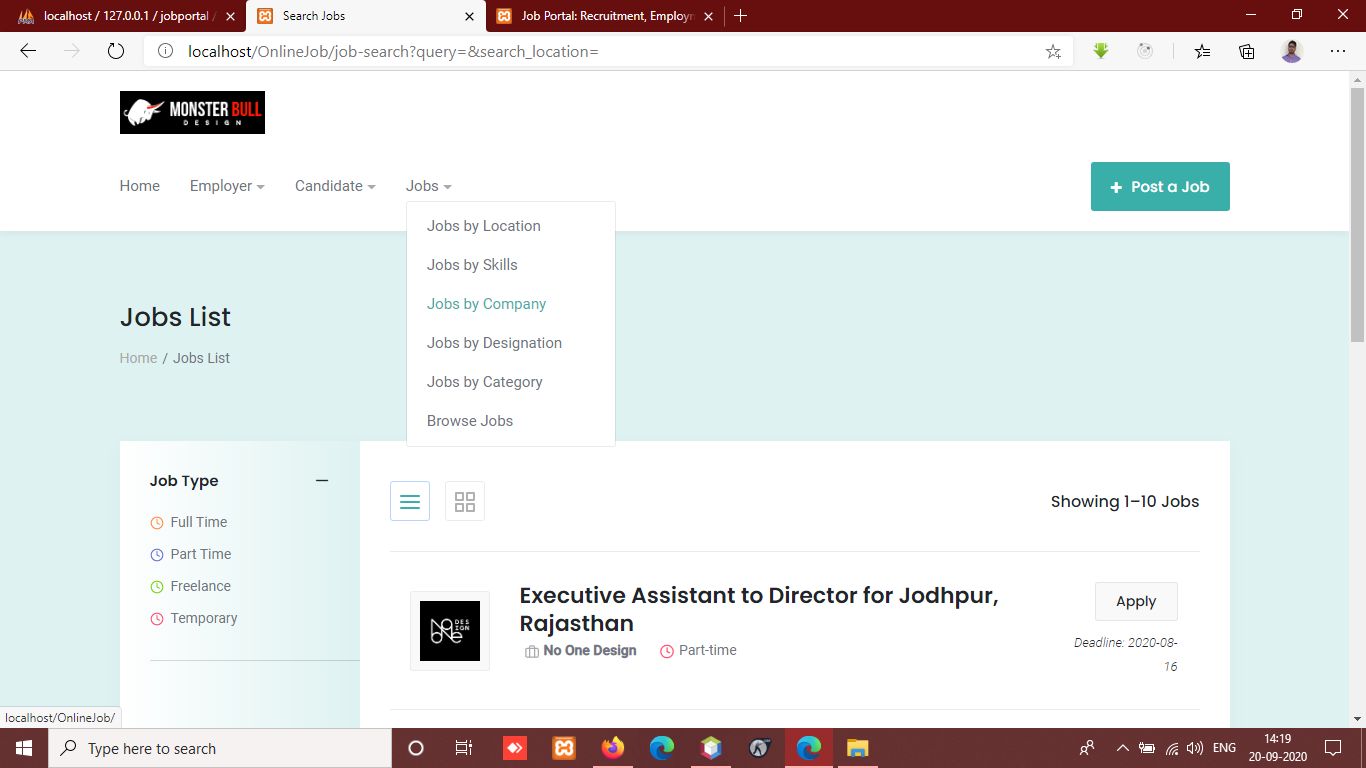Click the Windows taskbar search box
1366x768 pixels.
tap(220, 748)
